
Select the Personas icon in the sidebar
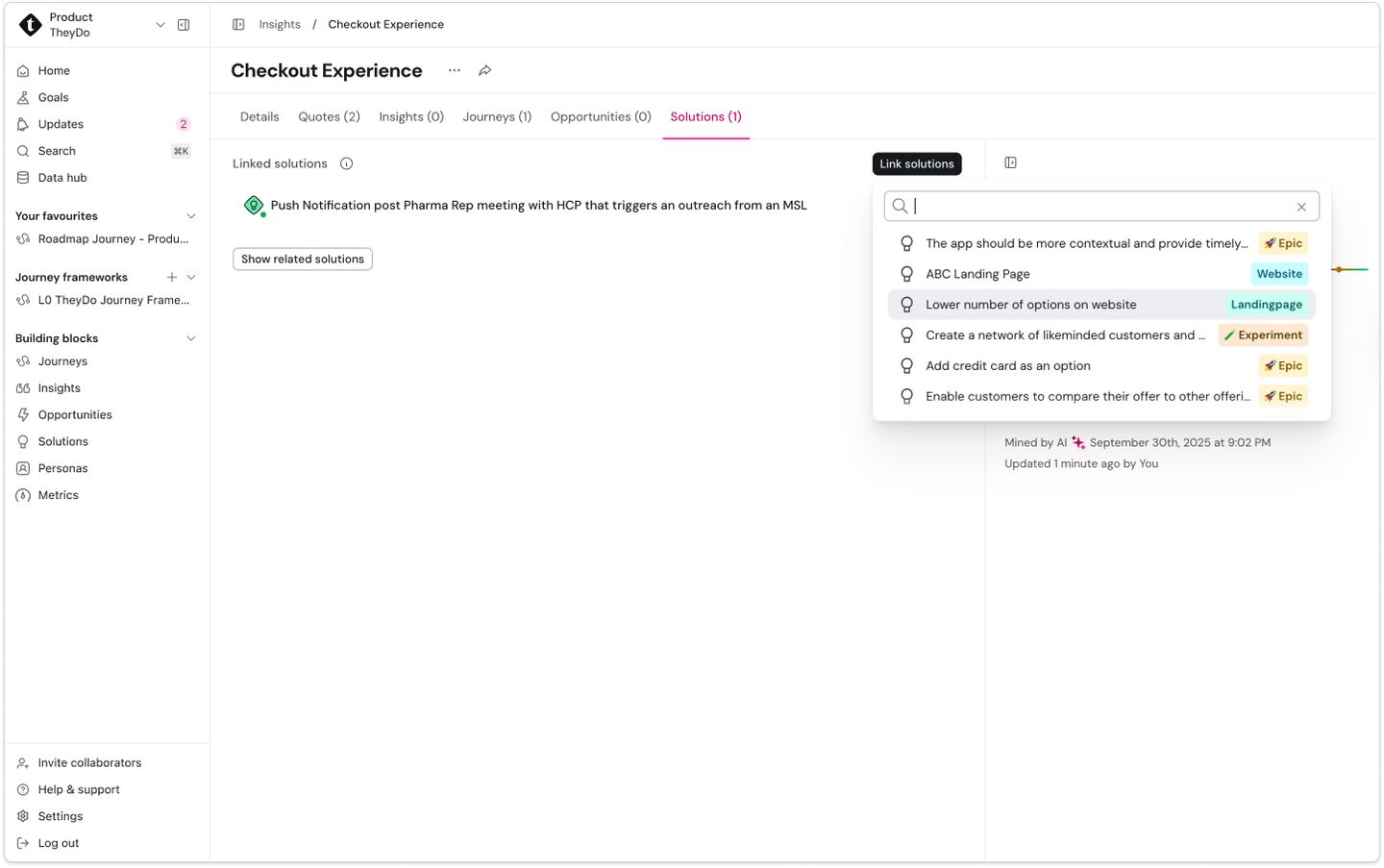[22, 468]
